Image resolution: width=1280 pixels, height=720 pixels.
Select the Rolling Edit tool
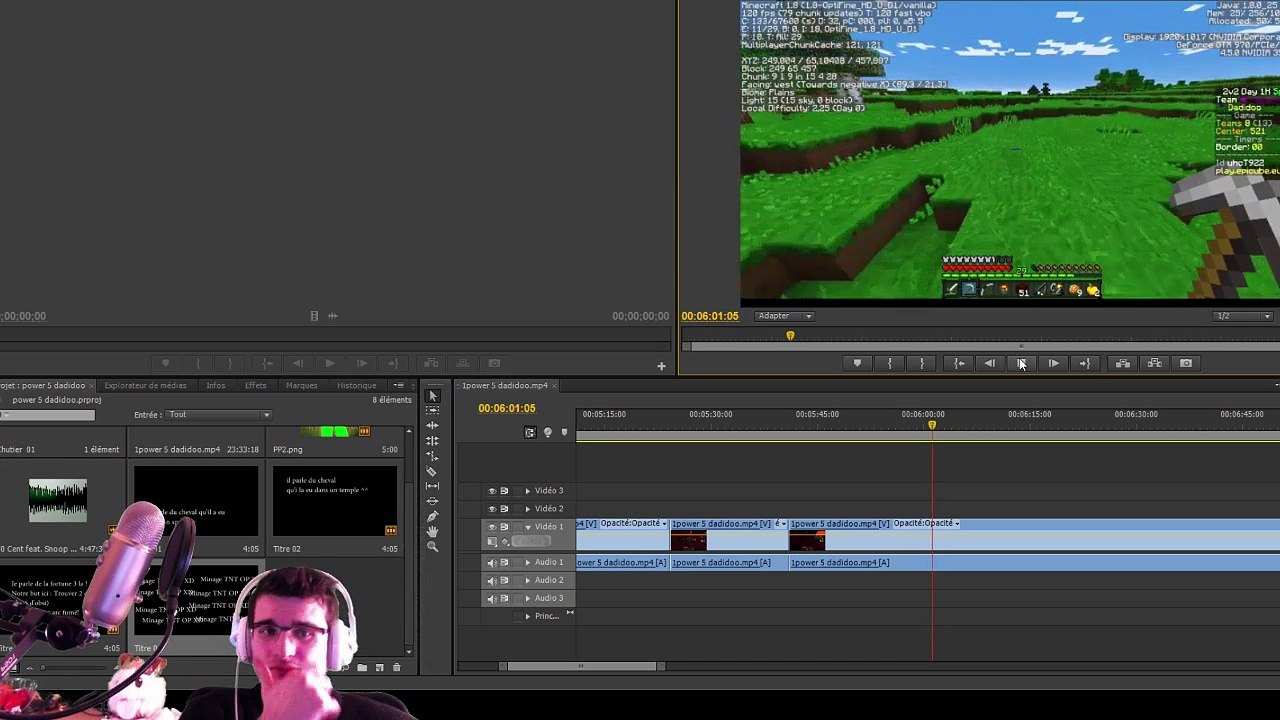433,441
